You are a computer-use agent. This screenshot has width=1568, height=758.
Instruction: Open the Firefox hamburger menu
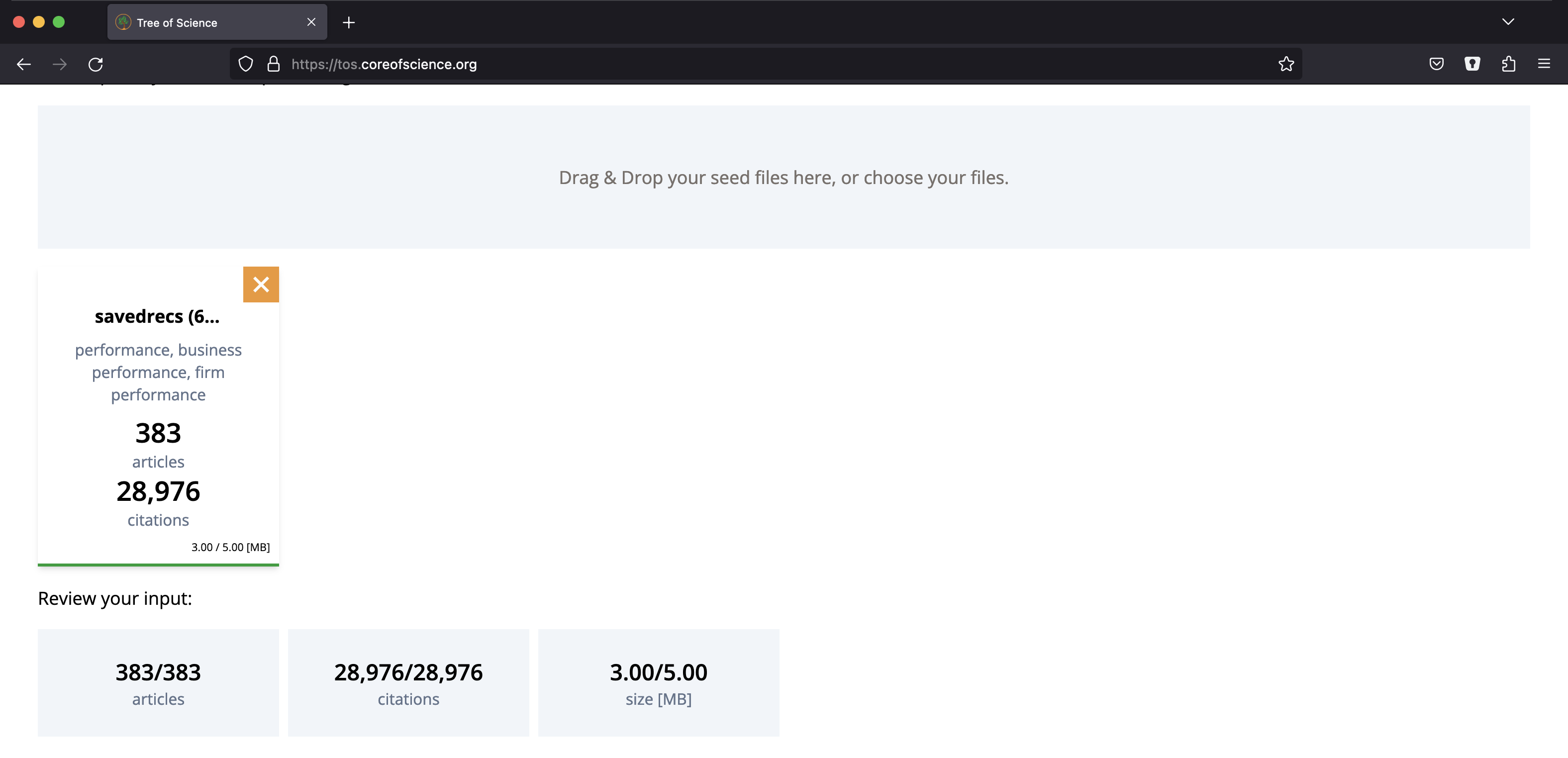(1544, 64)
